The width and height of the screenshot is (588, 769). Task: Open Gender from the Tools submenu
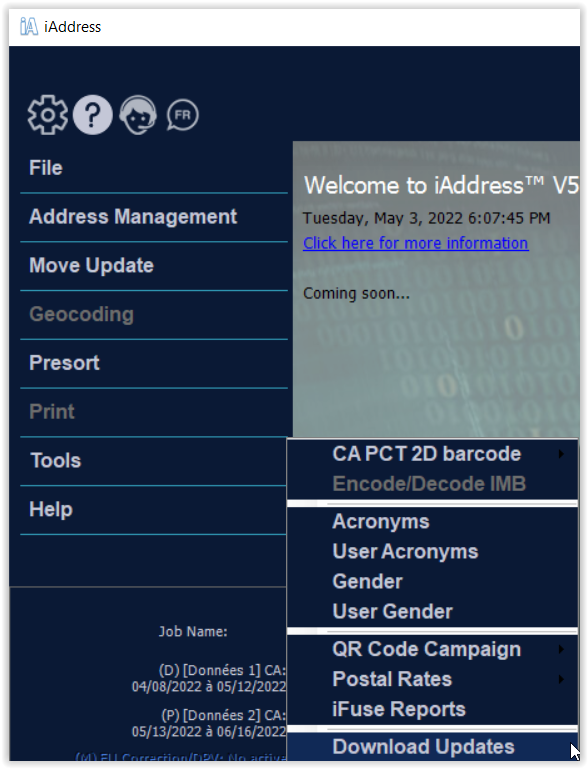pyautogui.click(x=433, y=582)
